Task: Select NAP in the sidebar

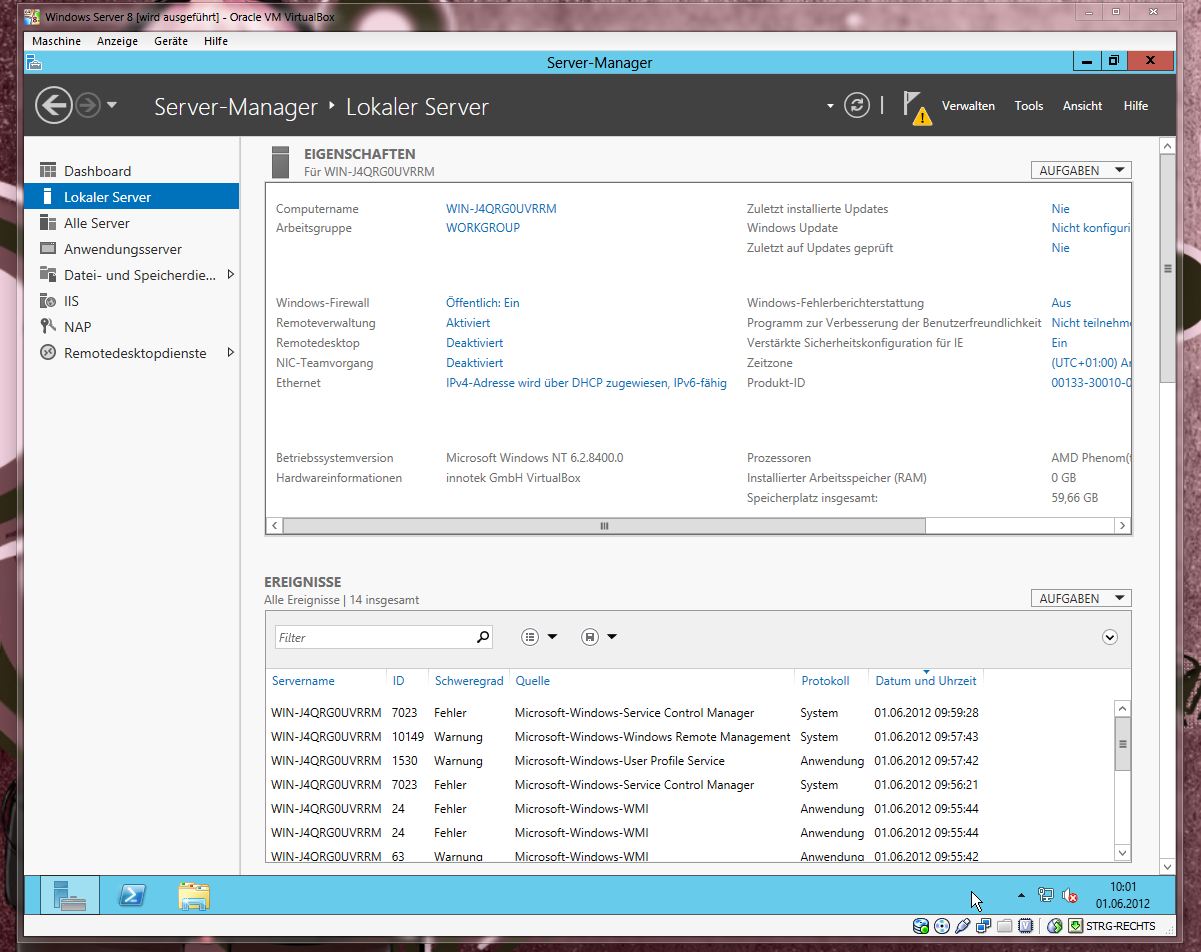Action: pos(131,327)
